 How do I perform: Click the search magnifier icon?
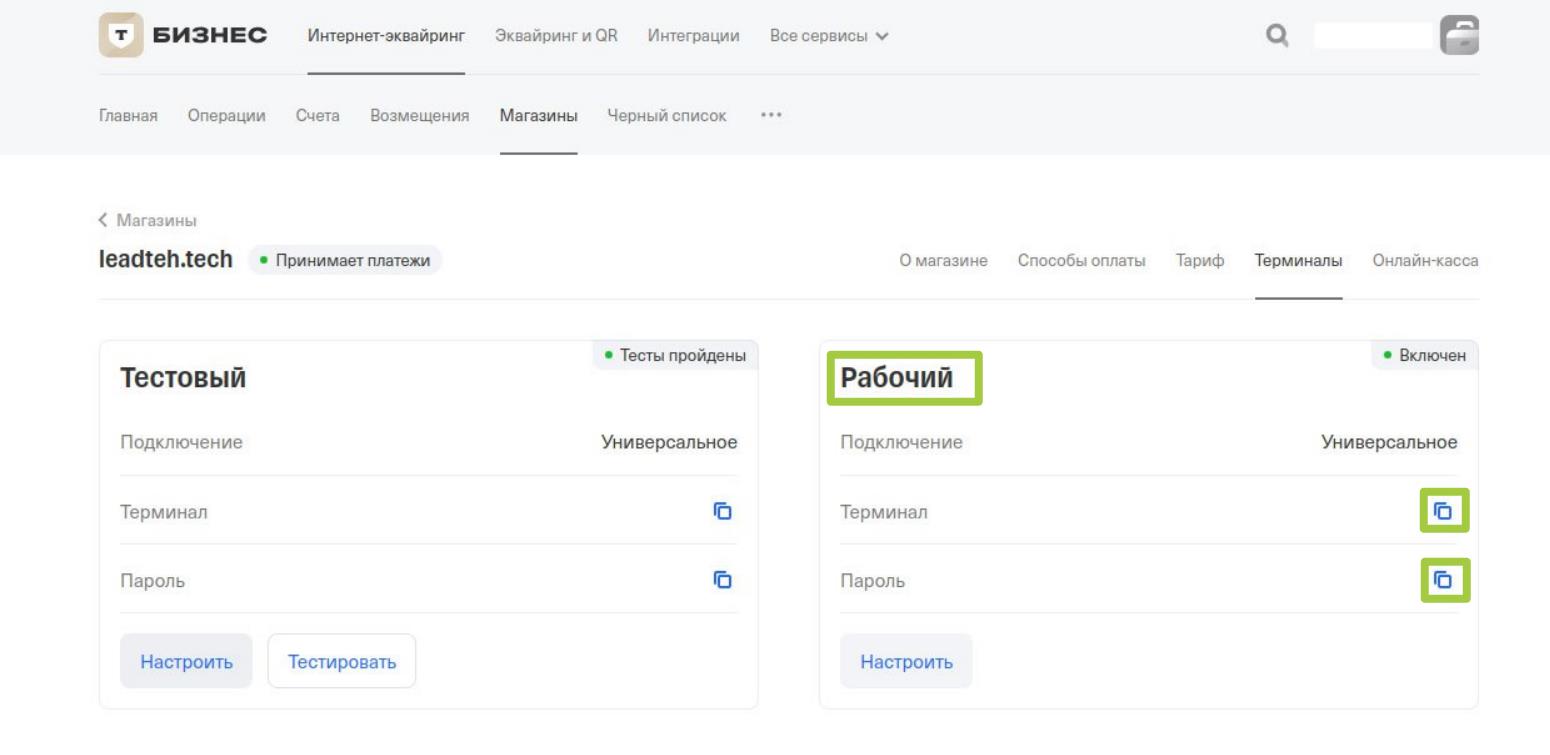tap(1276, 36)
